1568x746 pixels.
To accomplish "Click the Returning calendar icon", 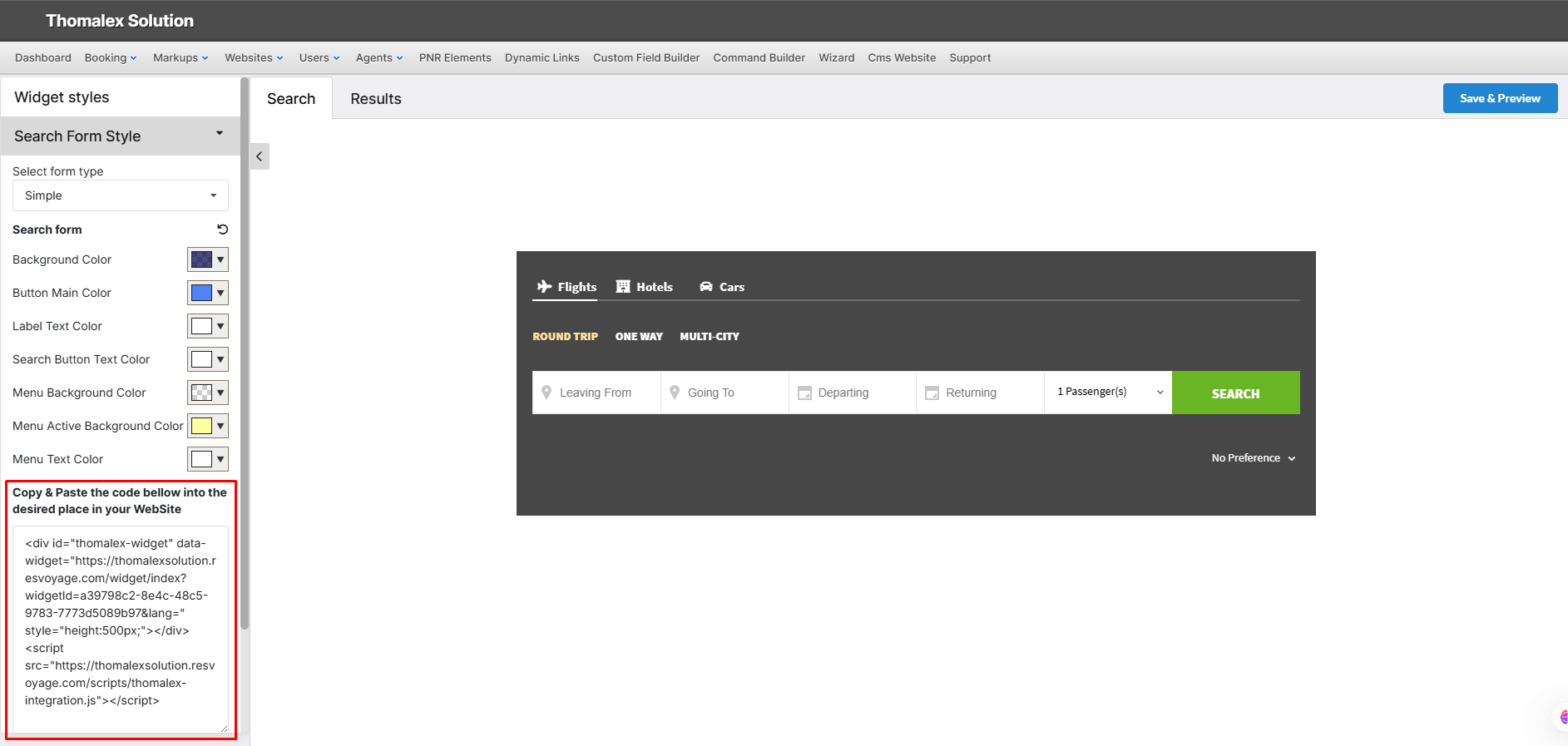I will point(932,393).
